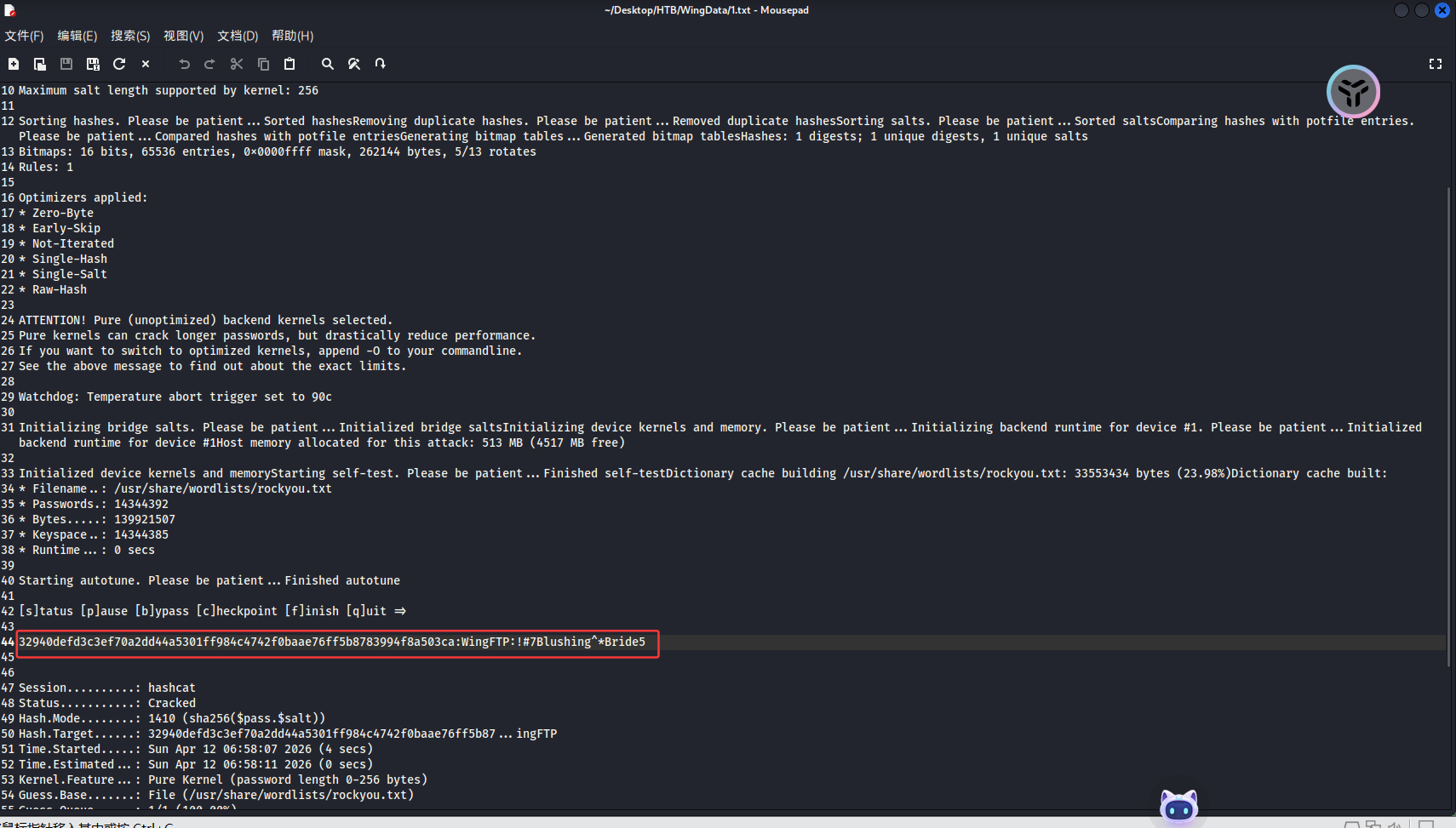Open the 帮助(H) menu
The width and height of the screenshot is (1456, 828).
pyautogui.click(x=293, y=36)
